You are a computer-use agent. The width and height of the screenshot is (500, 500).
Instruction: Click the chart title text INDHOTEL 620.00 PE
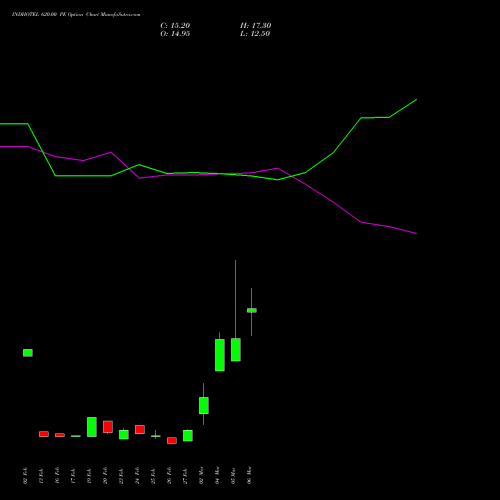[38, 15]
